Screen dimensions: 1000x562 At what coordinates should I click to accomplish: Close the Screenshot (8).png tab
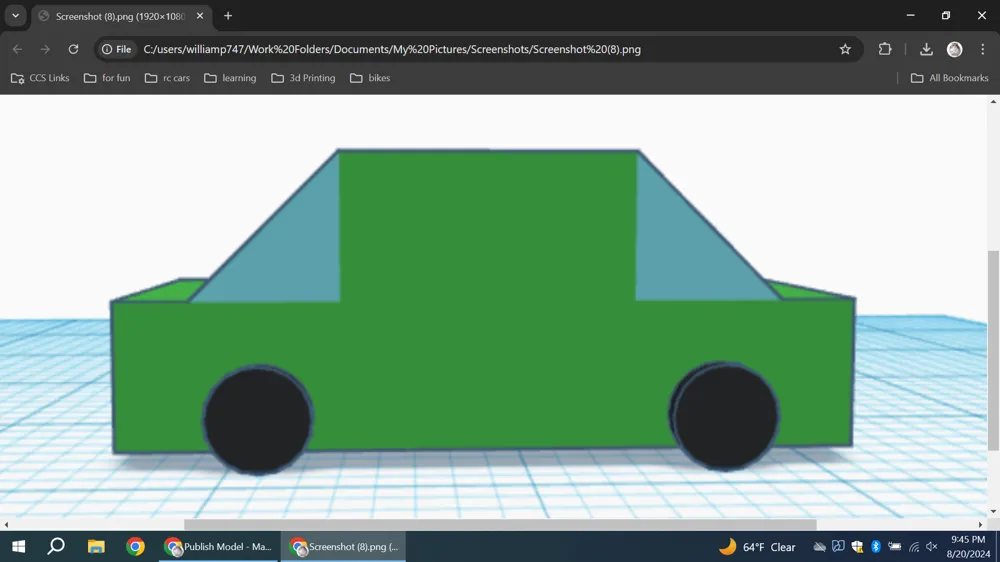[x=200, y=16]
